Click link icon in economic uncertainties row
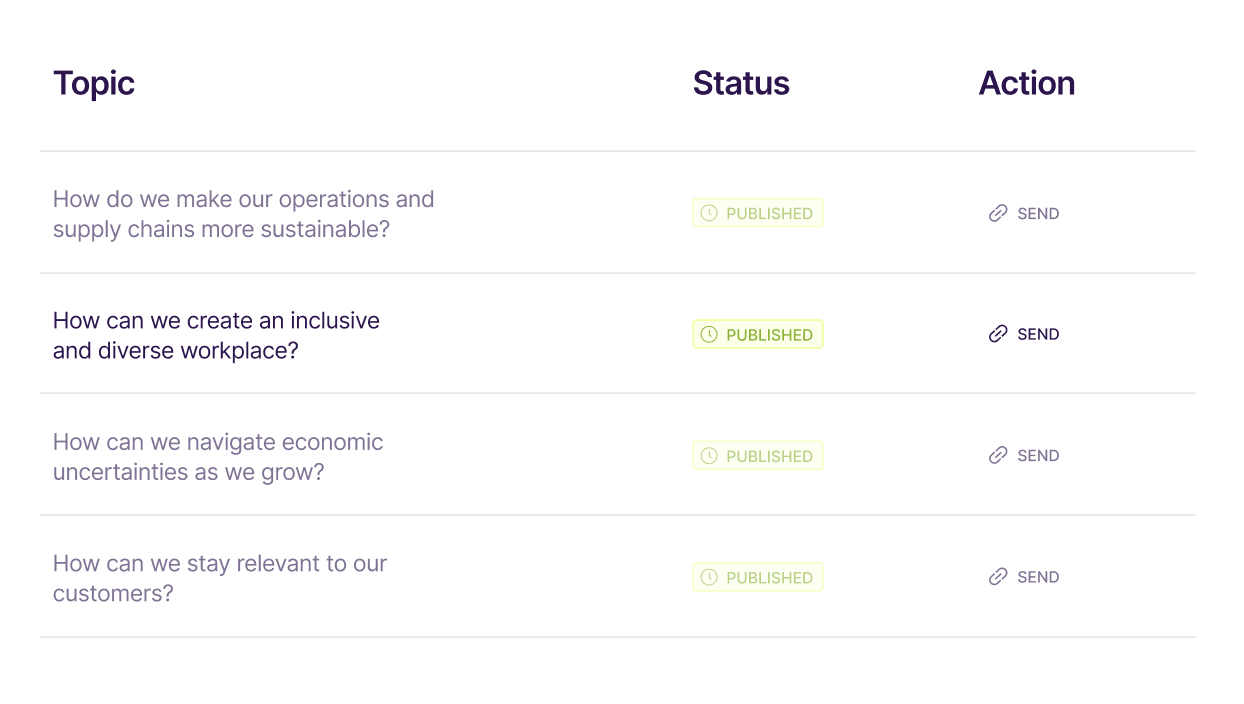This screenshot has height=704, width=1244. click(x=998, y=455)
